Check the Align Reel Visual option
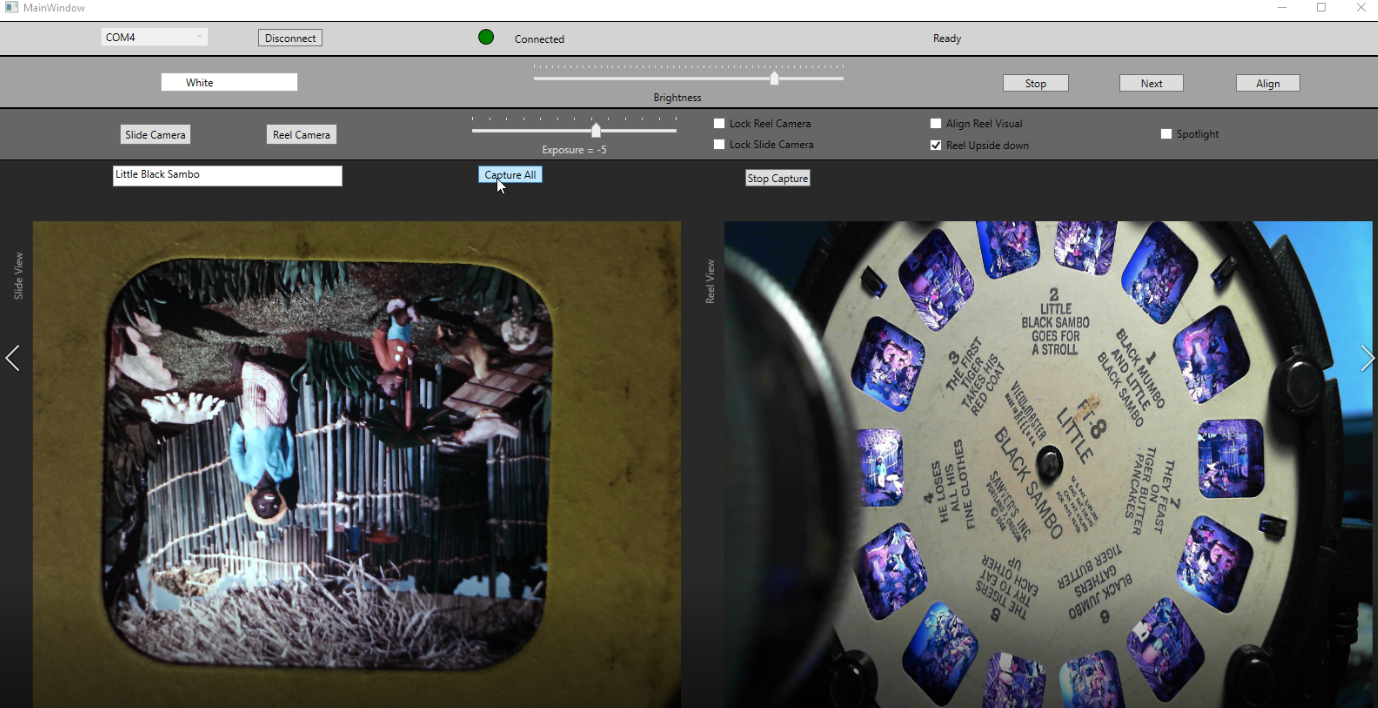The height and width of the screenshot is (708, 1378). tap(936, 124)
